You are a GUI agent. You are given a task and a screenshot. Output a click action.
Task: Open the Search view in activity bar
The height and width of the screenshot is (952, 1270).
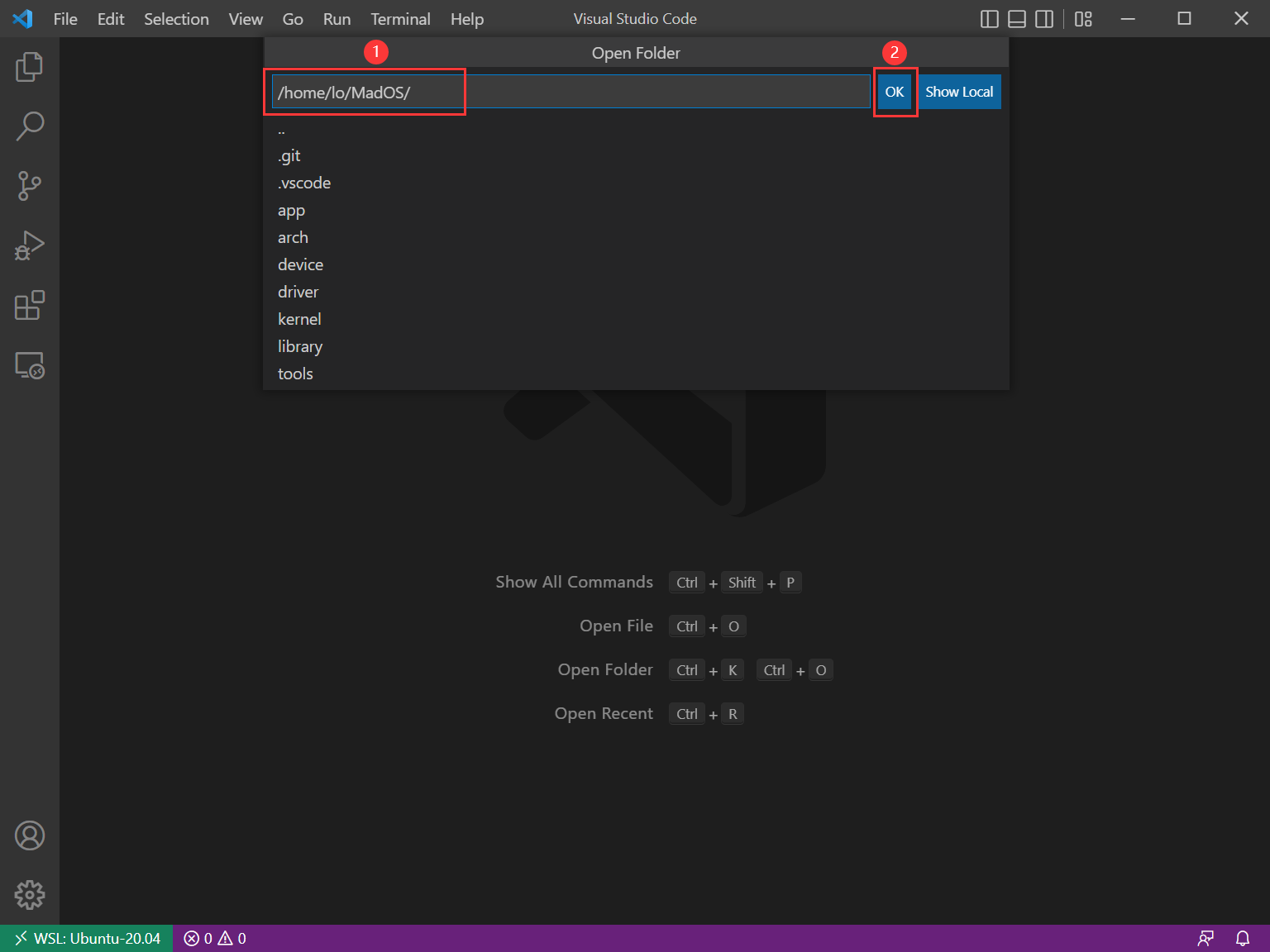click(30, 126)
